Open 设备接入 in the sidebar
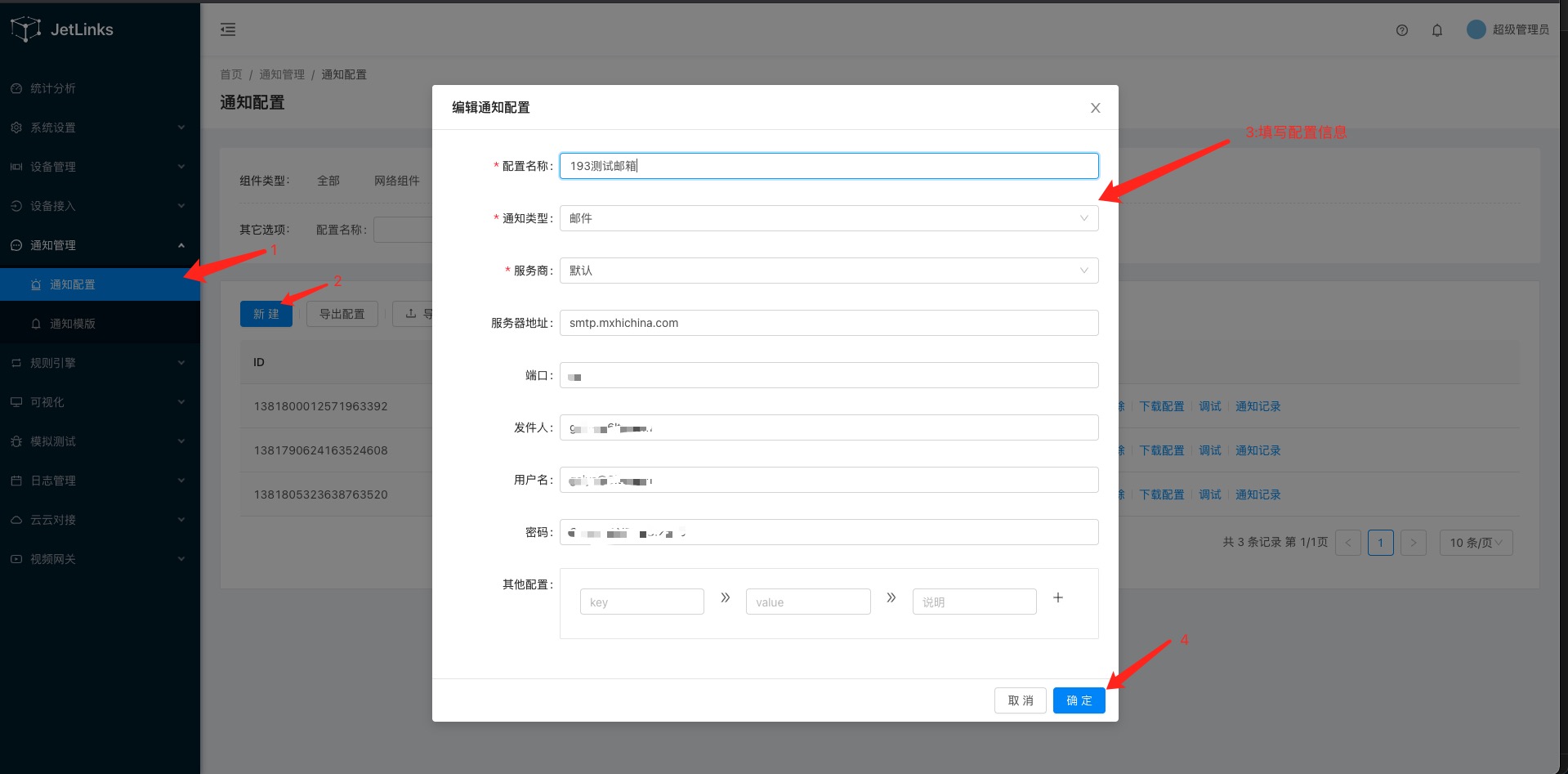1568x774 pixels. click(51, 206)
